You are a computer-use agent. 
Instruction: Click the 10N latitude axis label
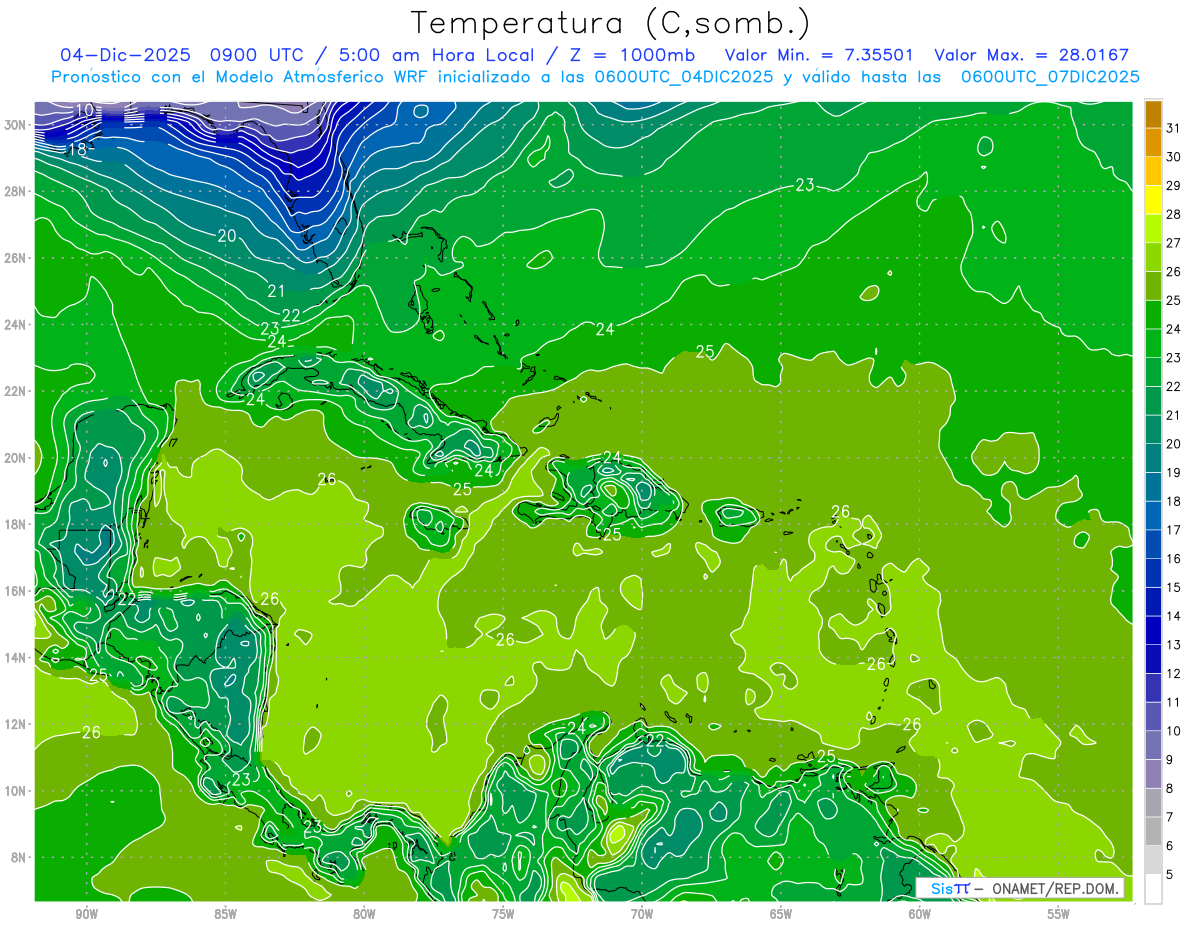point(14,791)
